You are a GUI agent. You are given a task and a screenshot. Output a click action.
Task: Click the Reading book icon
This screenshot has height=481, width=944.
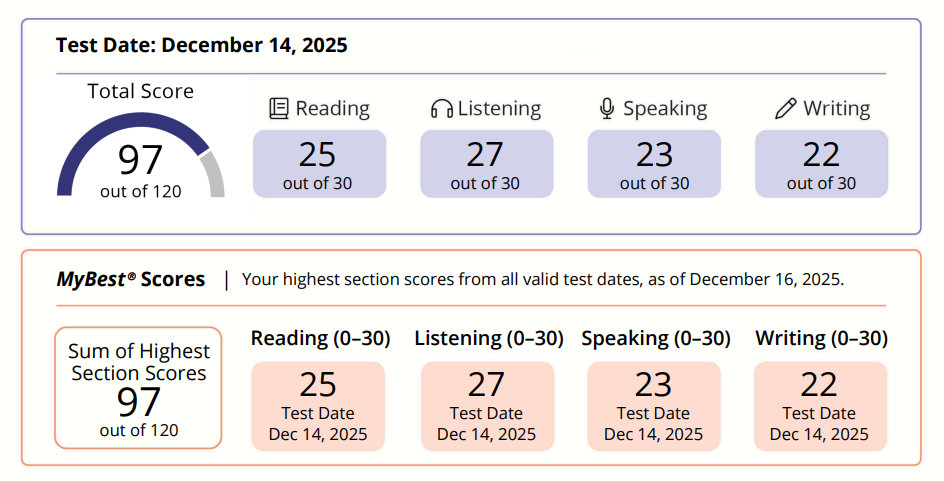279,108
